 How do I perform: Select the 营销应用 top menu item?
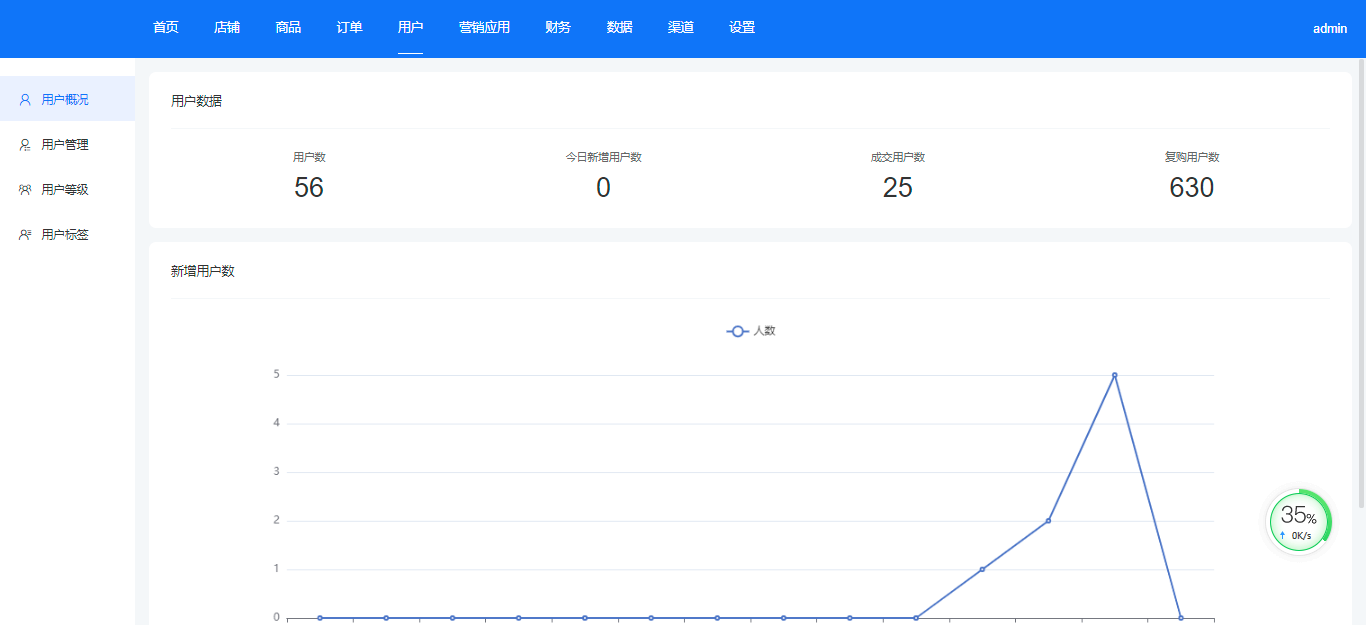tap(484, 28)
